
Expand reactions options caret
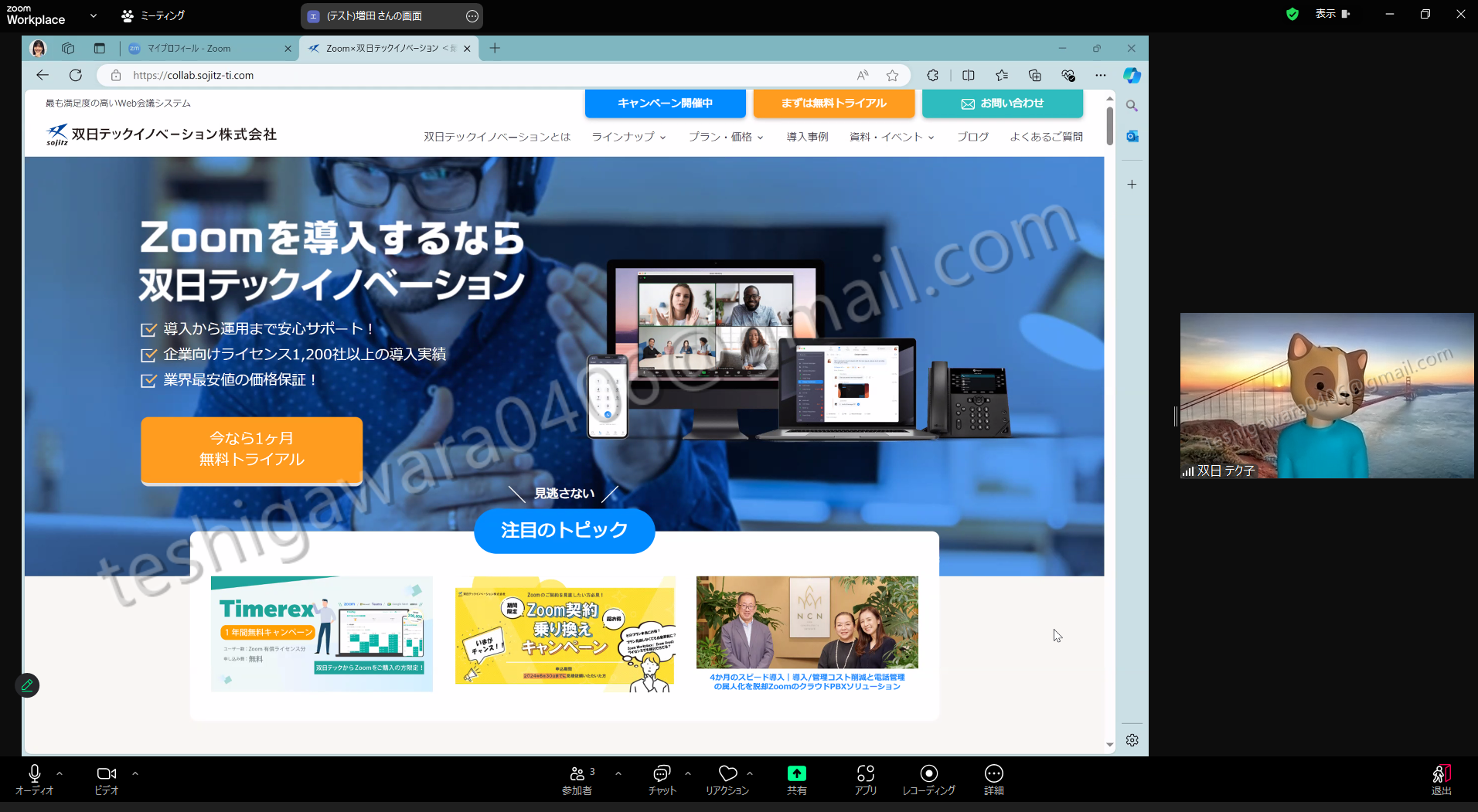[750, 773]
